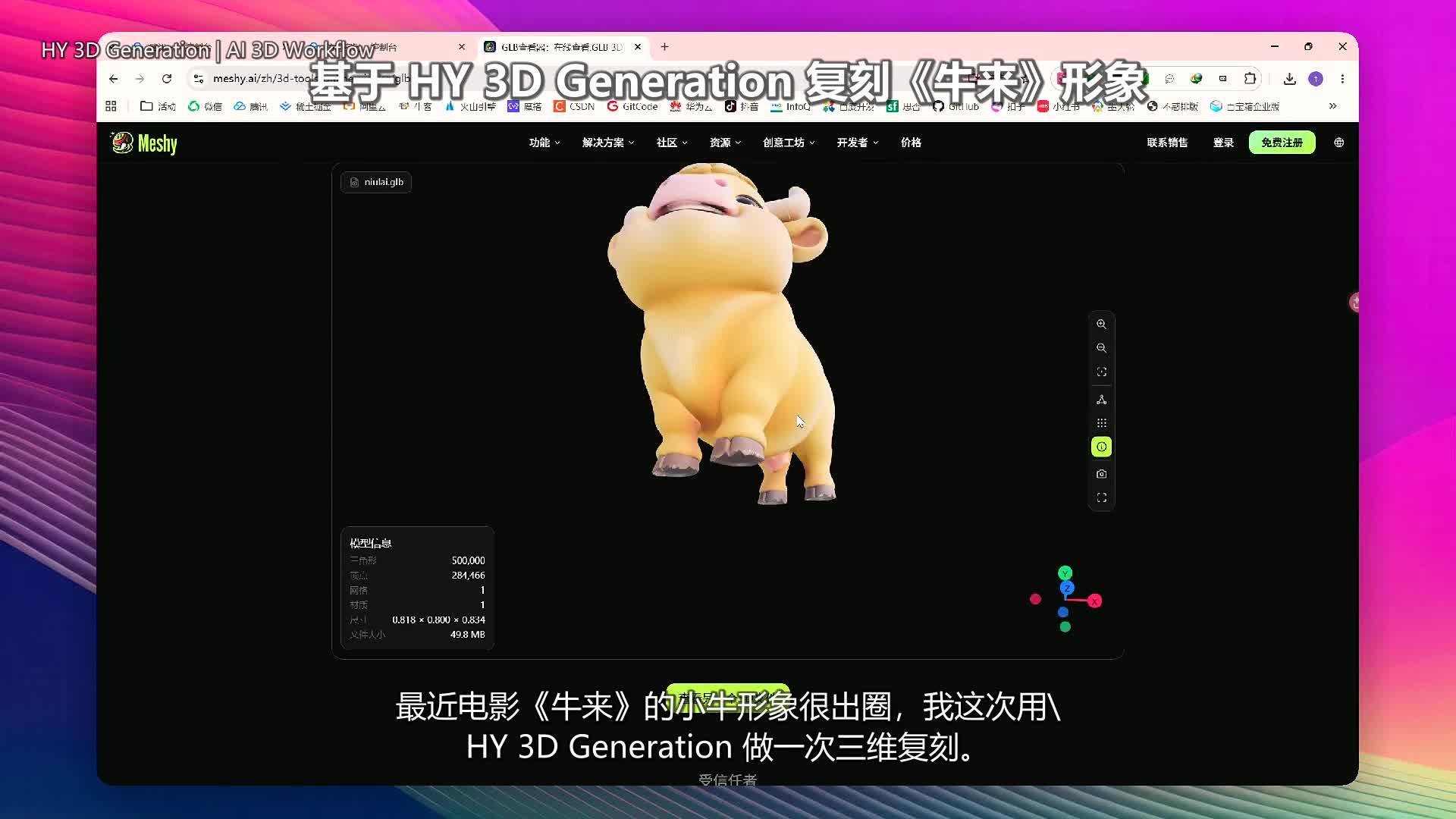This screenshot has width=1456, height=819.
Task: Open the 火山引擎 bookmark
Action: [x=469, y=106]
